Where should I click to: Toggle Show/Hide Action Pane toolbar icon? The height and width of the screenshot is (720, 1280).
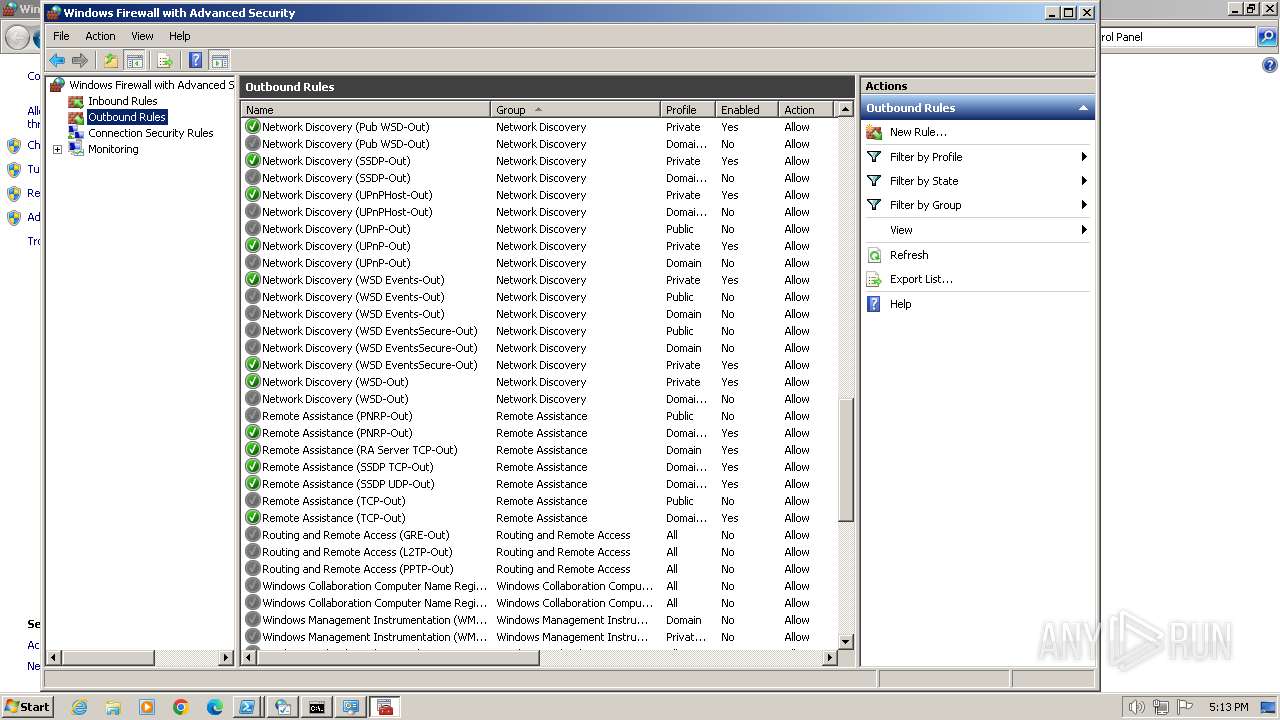(220, 60)
